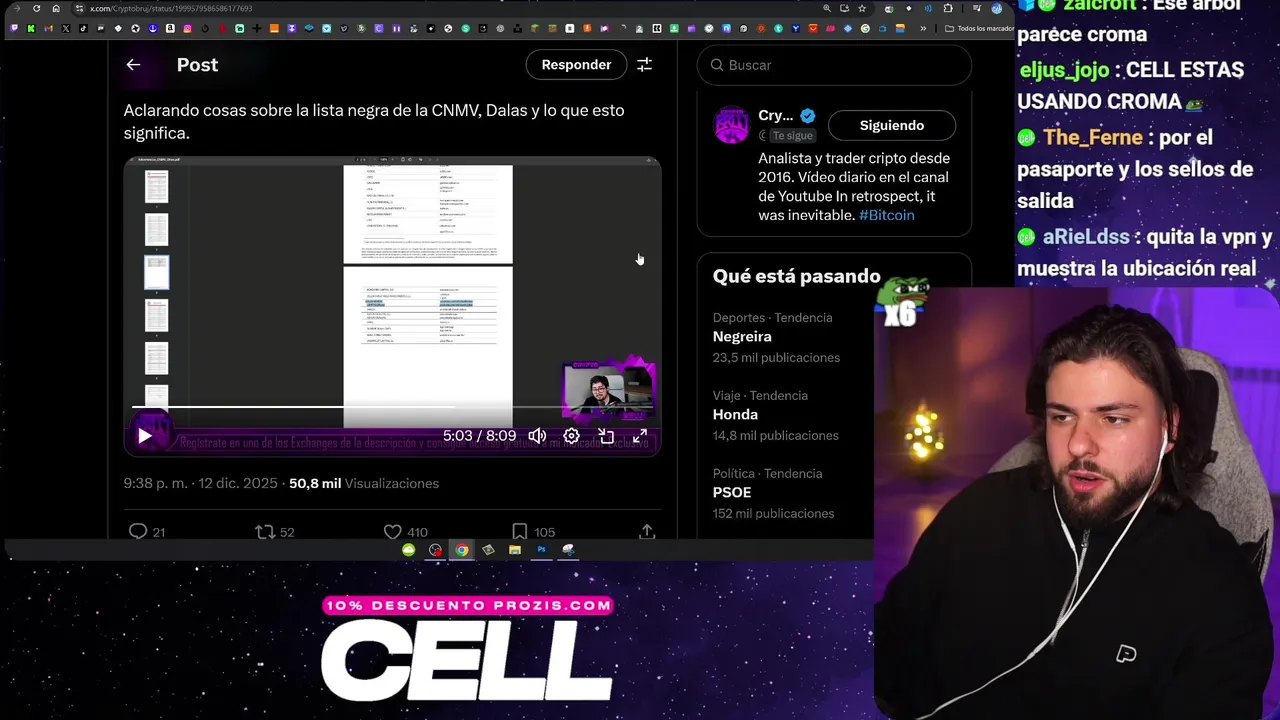This screenshot has width=1280, height=720.
Task: Click the post text about CNMV
Action: click(374, 121)
